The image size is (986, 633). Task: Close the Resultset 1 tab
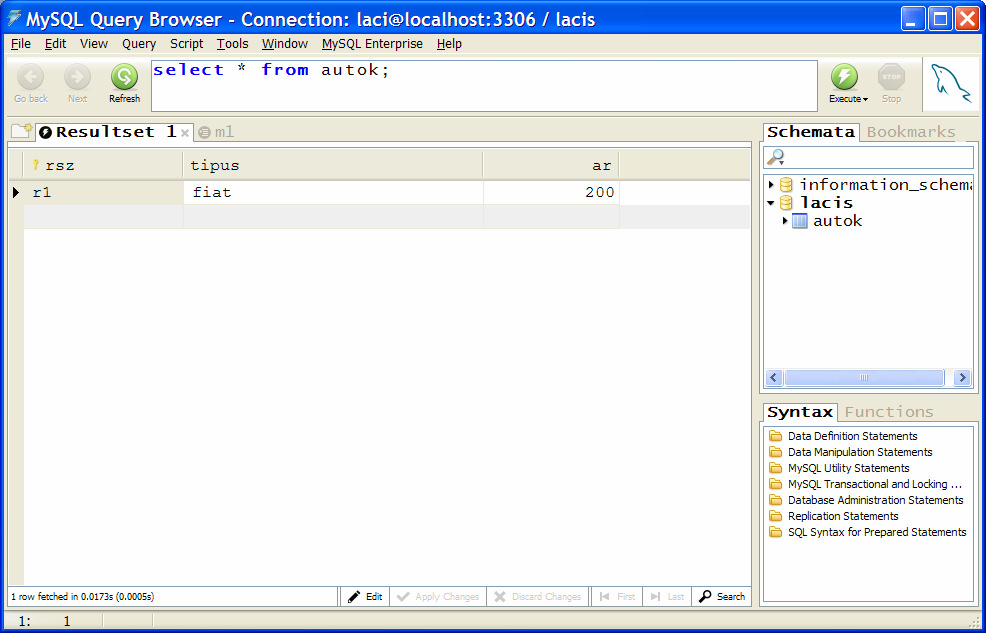[185, 133]
